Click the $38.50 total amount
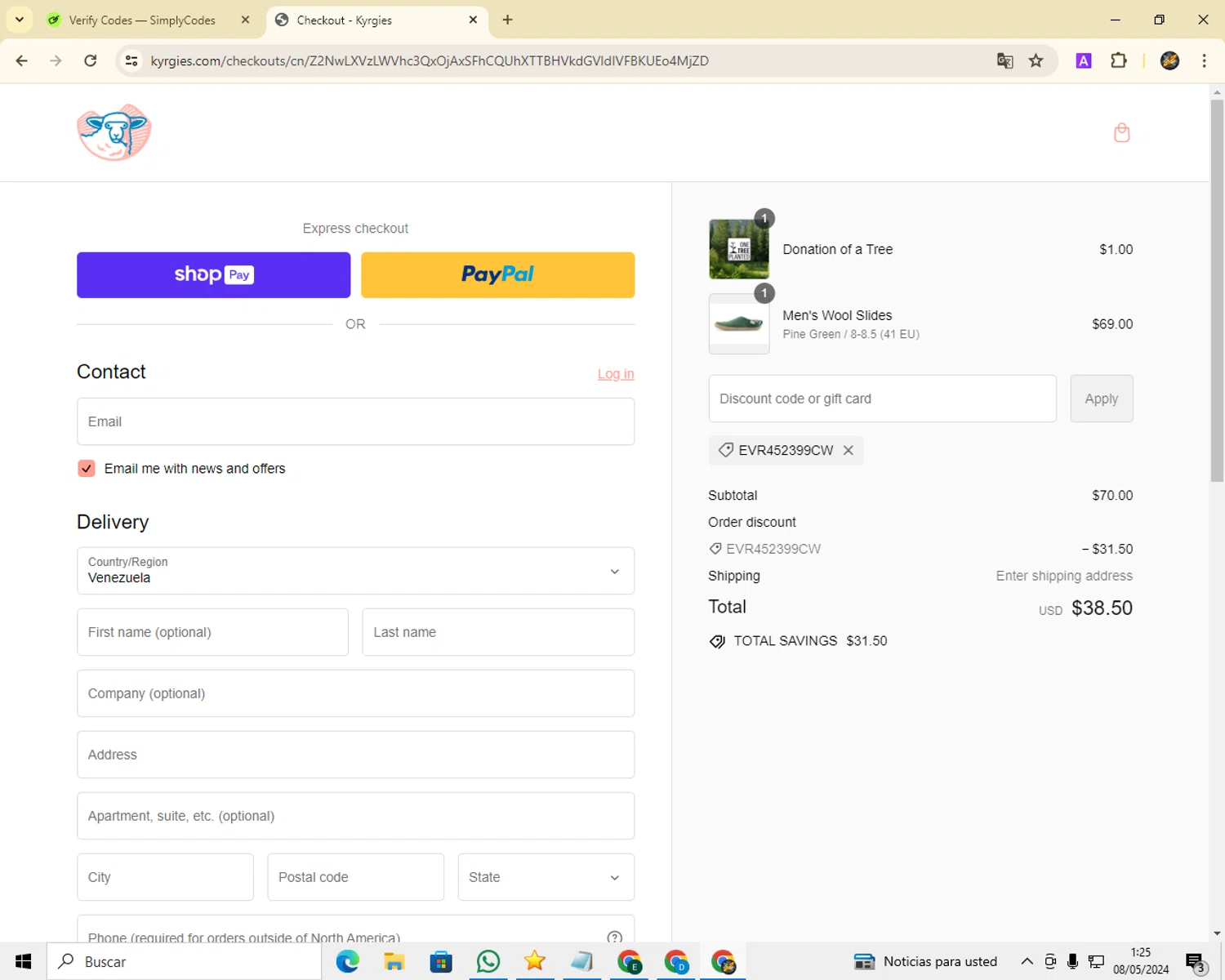1225x980 pixels. tap(1102, 608)
